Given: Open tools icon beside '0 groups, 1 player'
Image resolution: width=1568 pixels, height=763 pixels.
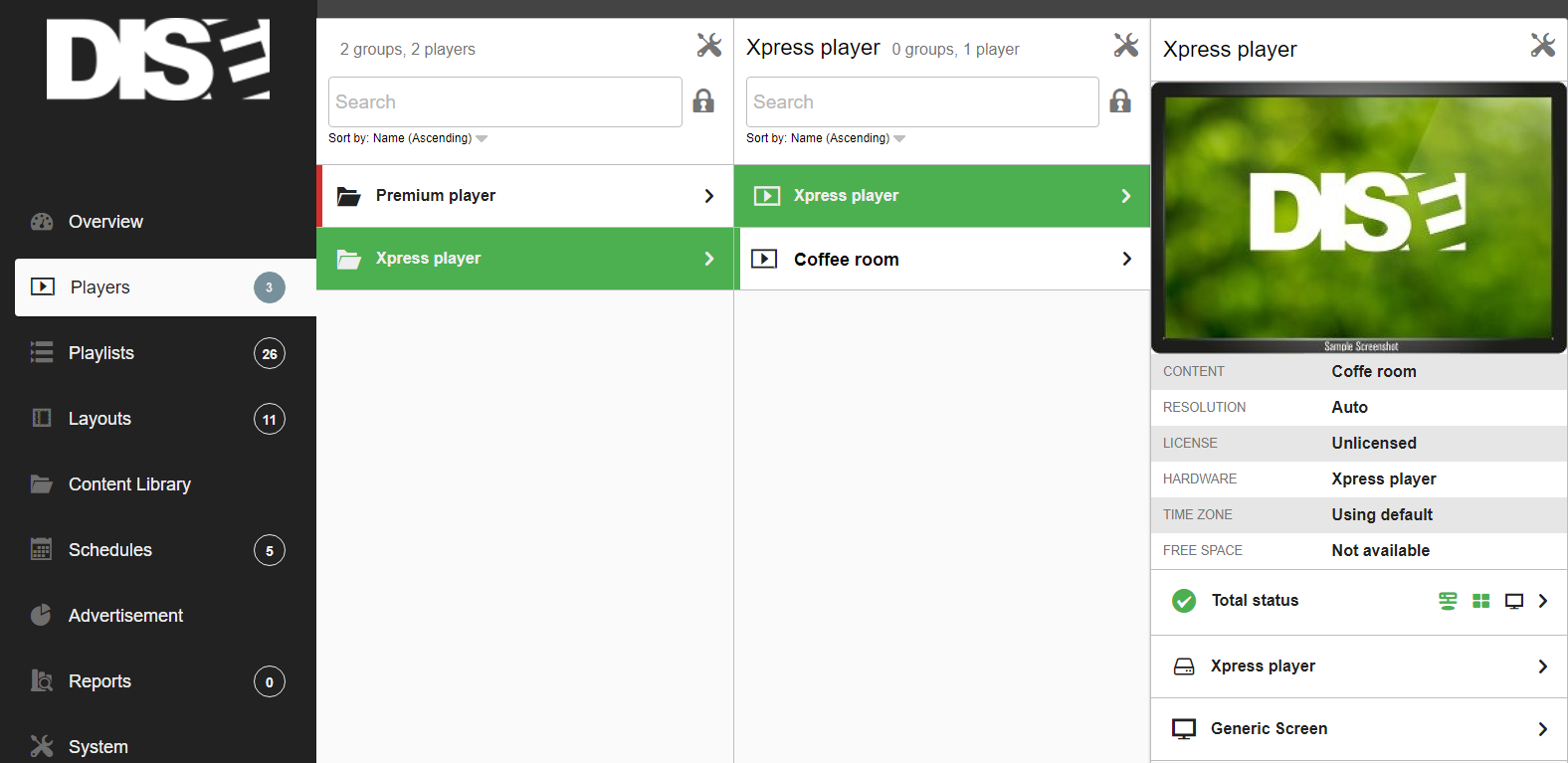Looking at the screenshot, I should (x=1126, y=45).
